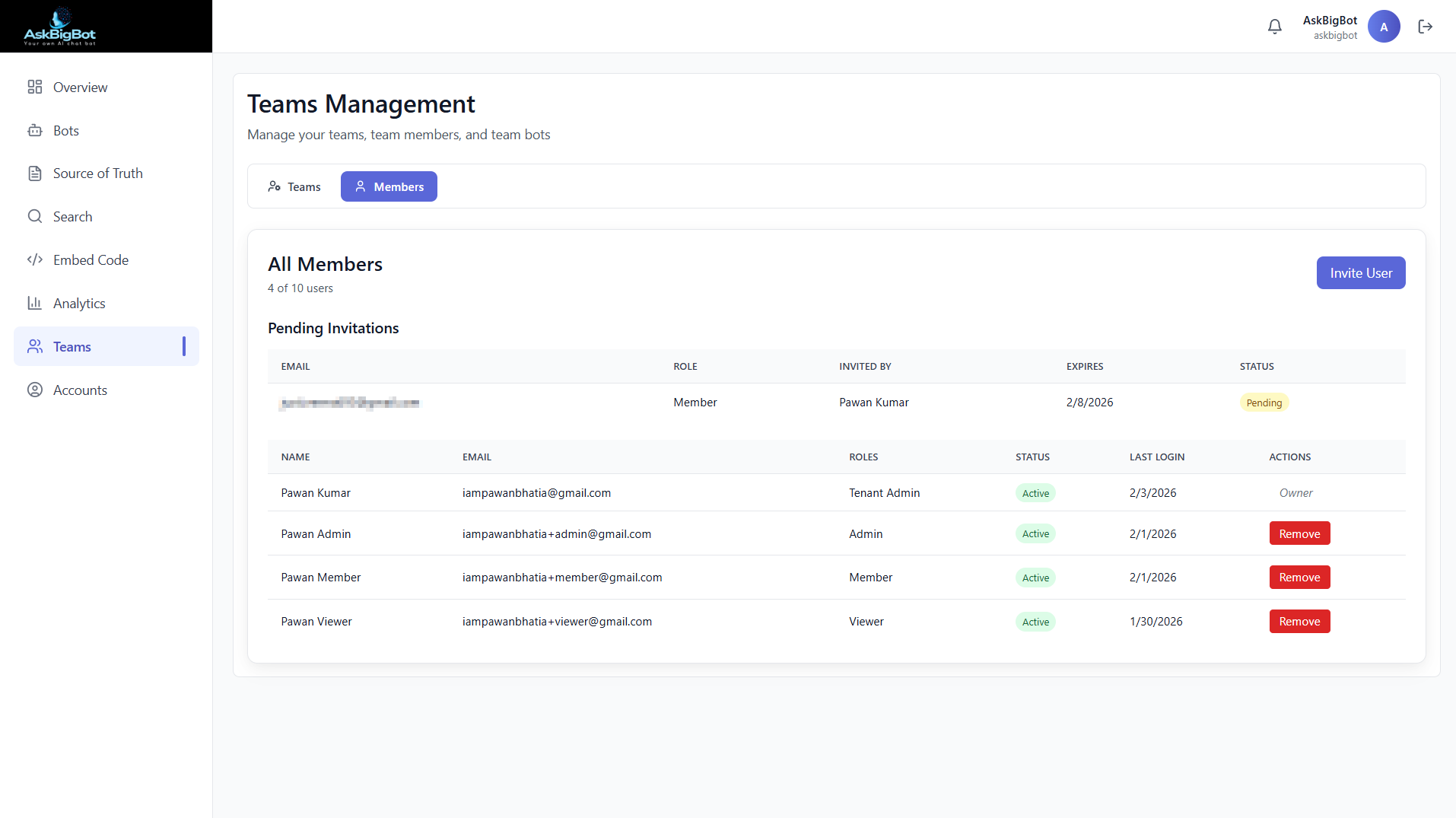
Task: Click the Teams people icon in sidebar
Action: 35,346
